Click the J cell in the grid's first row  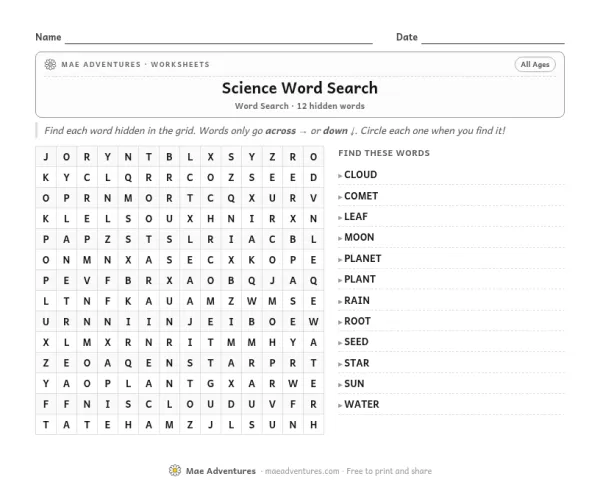[x=46, y=157]
